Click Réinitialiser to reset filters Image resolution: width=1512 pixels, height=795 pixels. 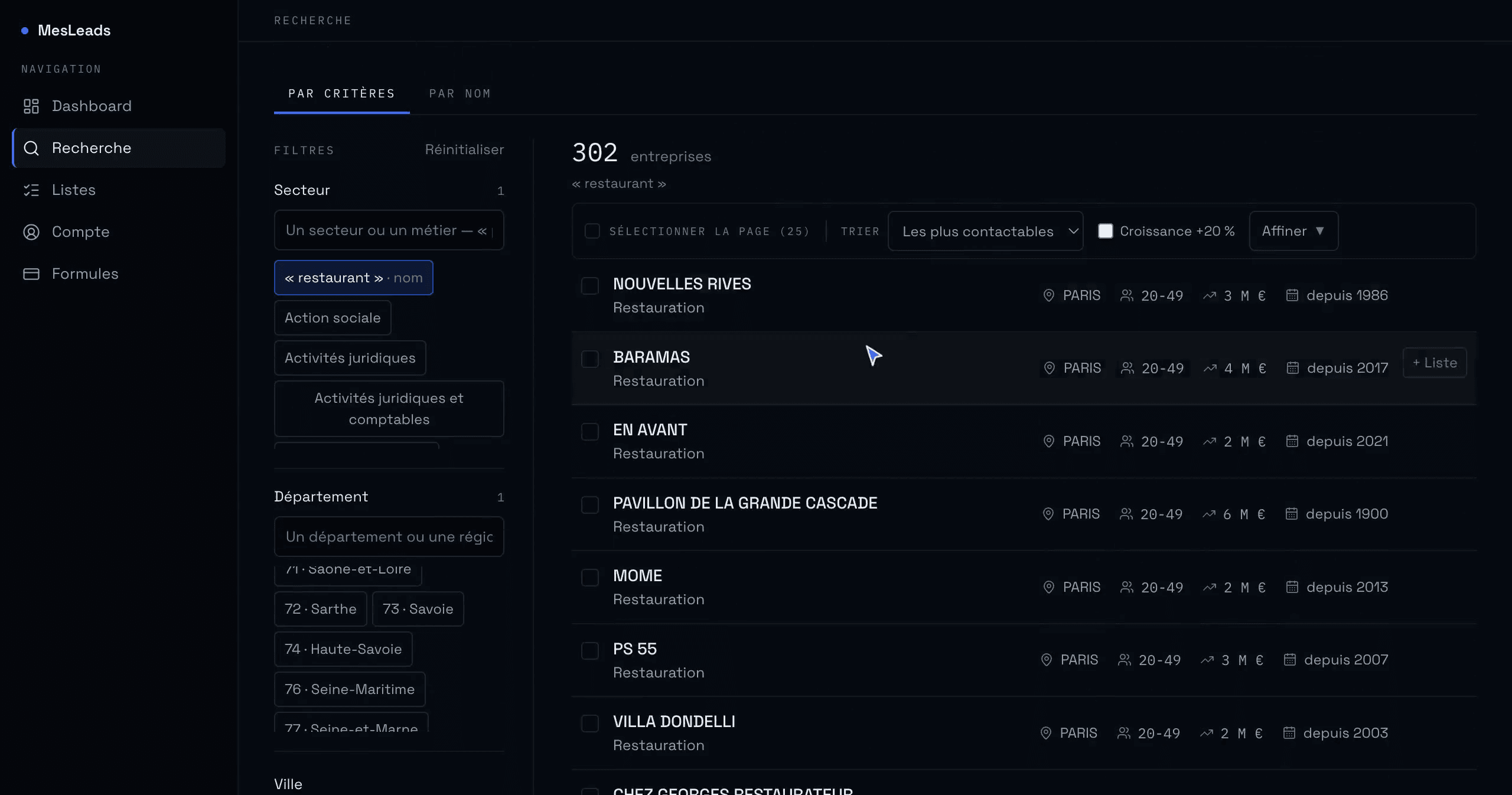tap(464, 150)
